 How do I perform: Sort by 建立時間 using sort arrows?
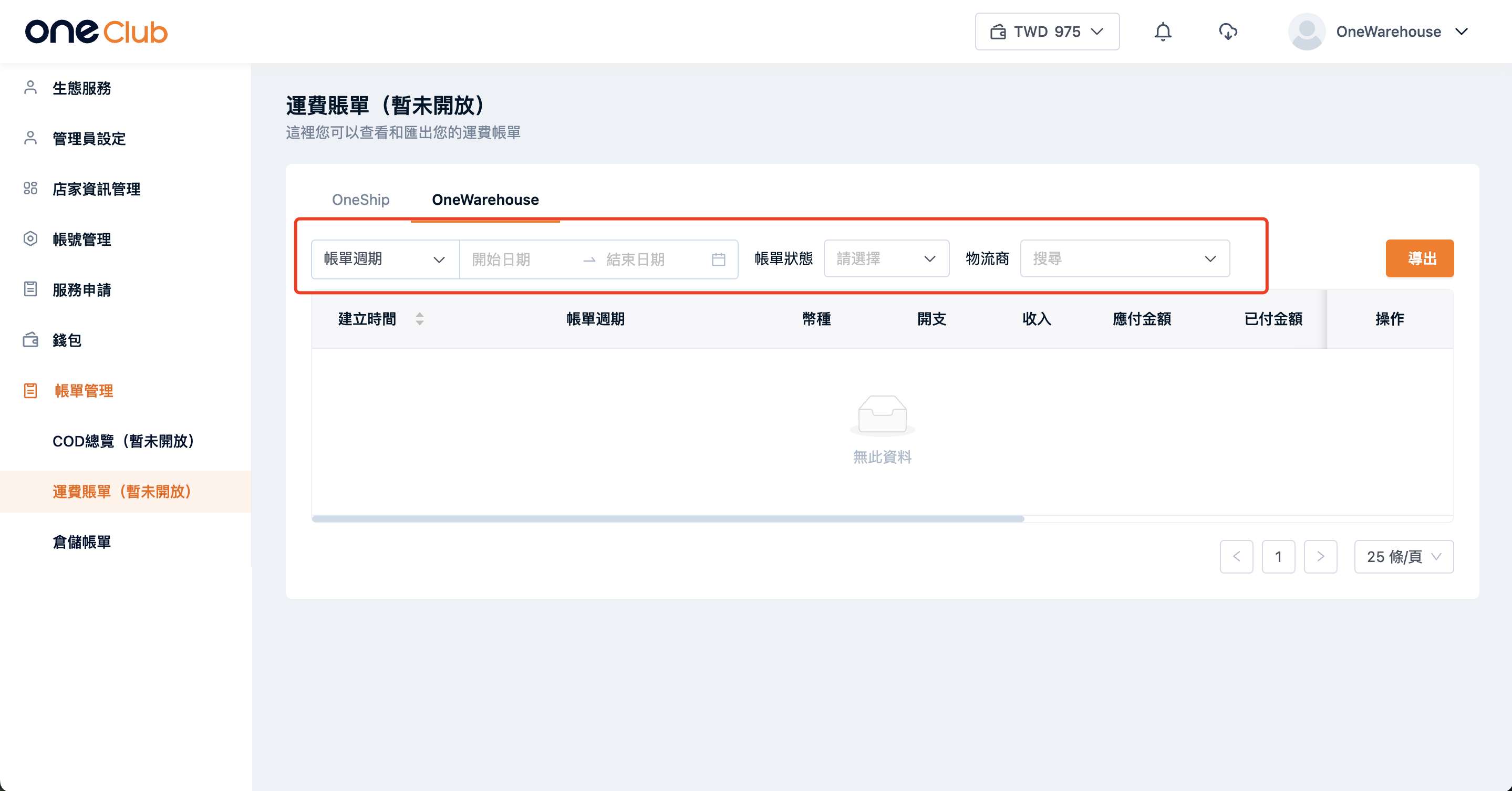tap(420, 319)
